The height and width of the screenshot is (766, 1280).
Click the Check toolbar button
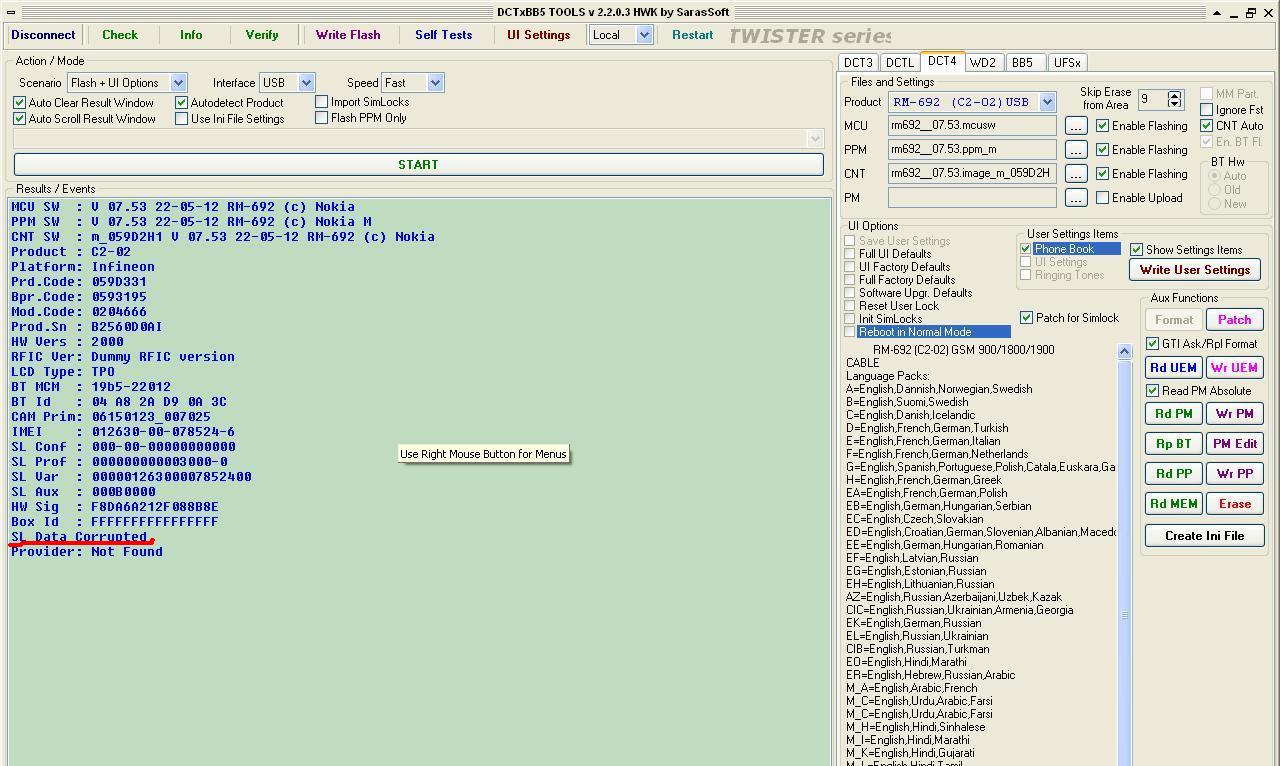click(120, 35)
